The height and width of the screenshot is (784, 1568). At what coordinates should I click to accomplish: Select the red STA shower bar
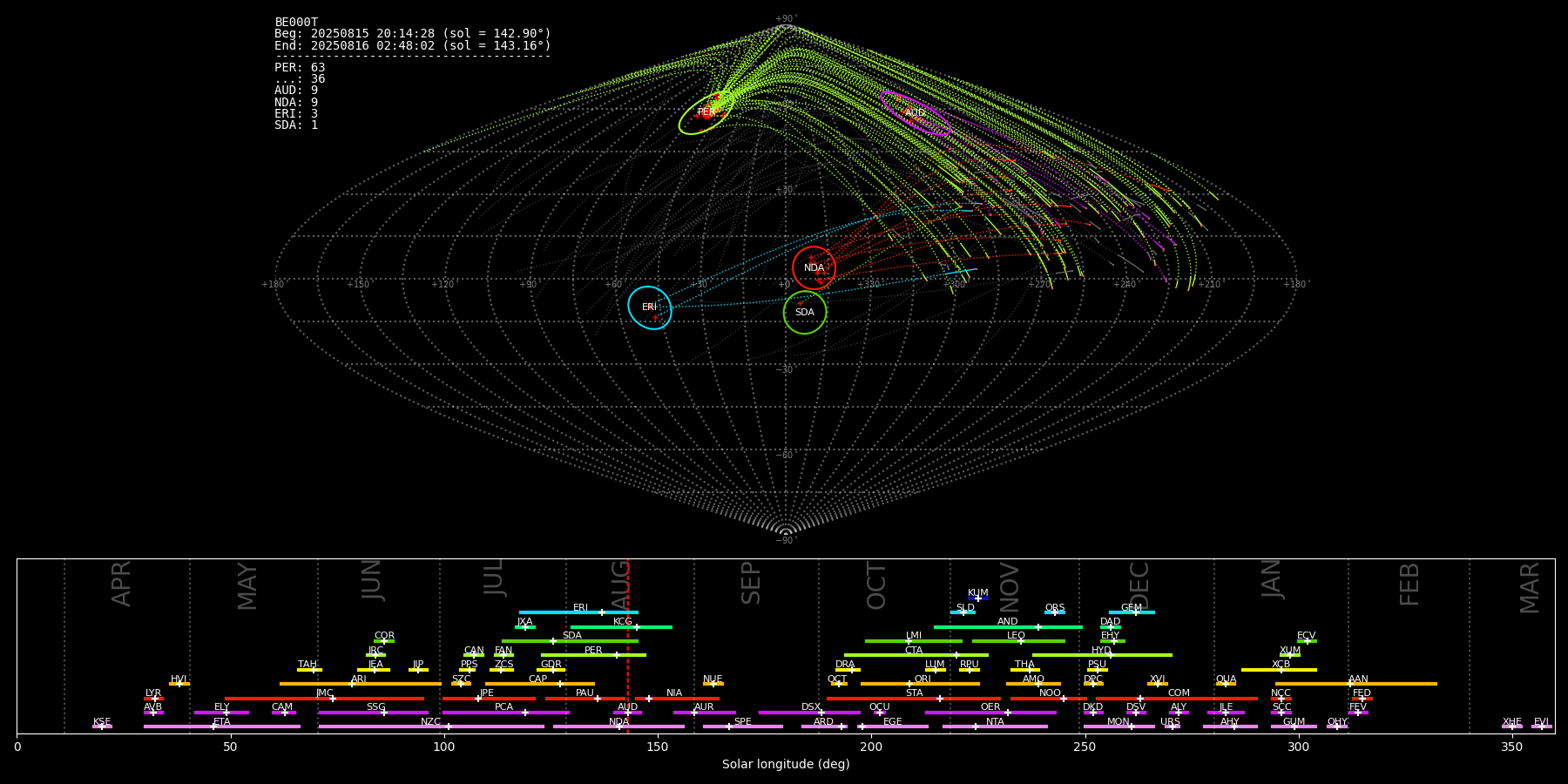(x=914, y=698)
